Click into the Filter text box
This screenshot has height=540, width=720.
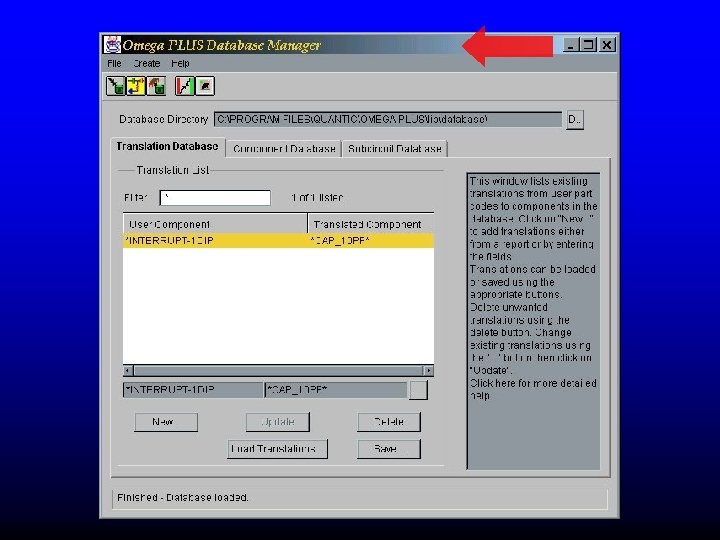215,198
